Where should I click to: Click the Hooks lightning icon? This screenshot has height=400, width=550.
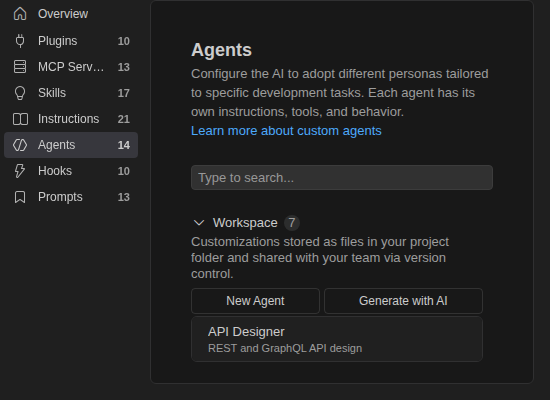click(20, 171)
